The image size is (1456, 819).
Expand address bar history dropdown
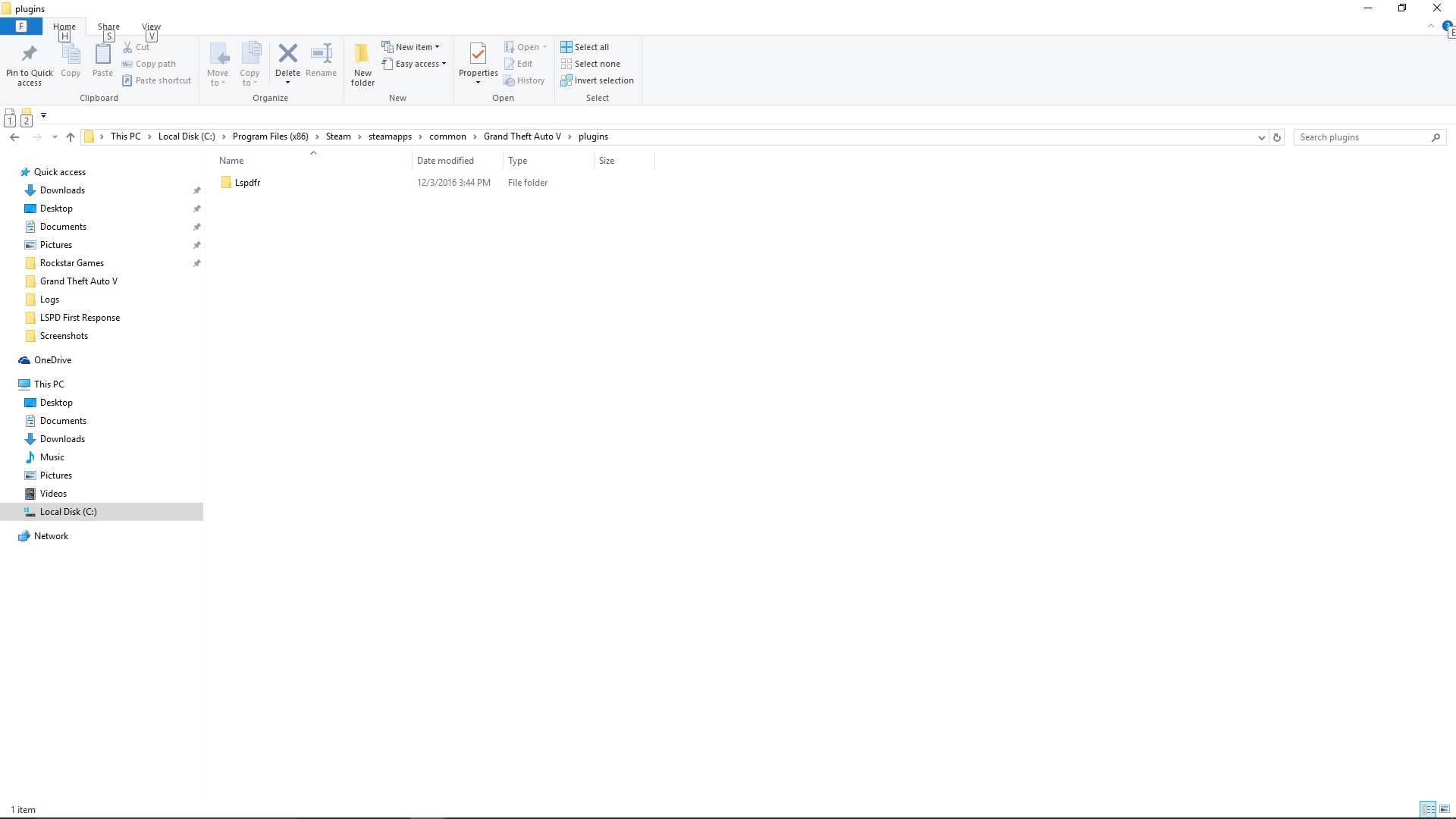coord(1261,137)
